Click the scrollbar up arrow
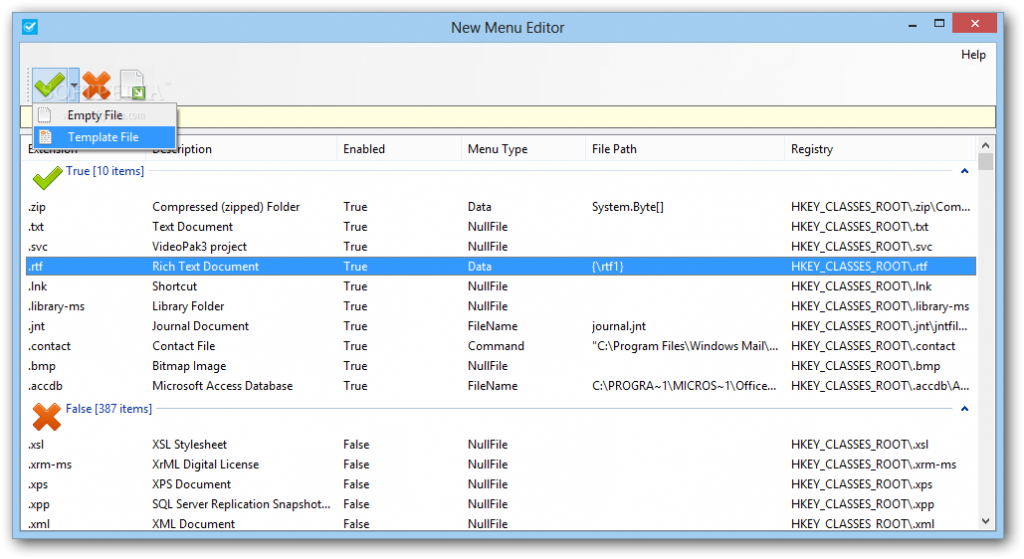 click(x=985, y=145)
